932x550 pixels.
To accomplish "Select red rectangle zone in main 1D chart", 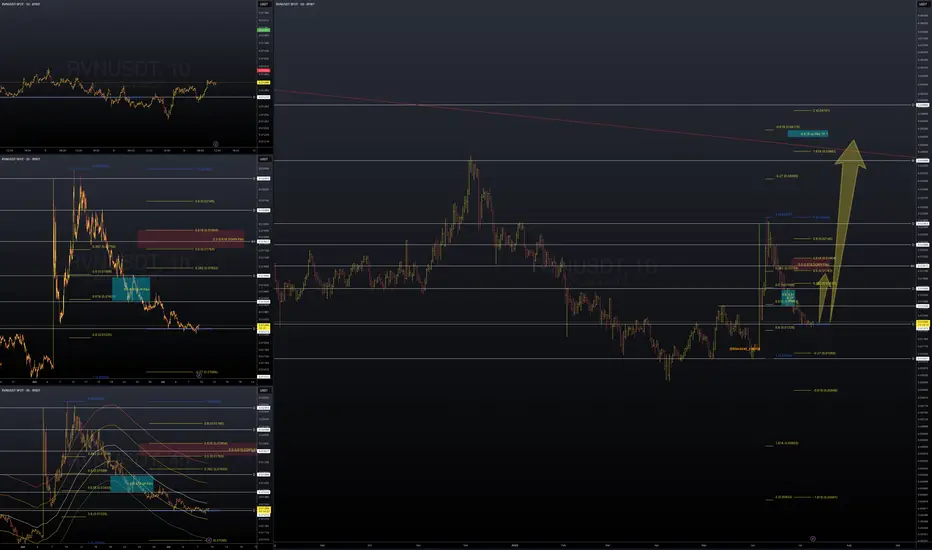I will [x=811, y=264].
